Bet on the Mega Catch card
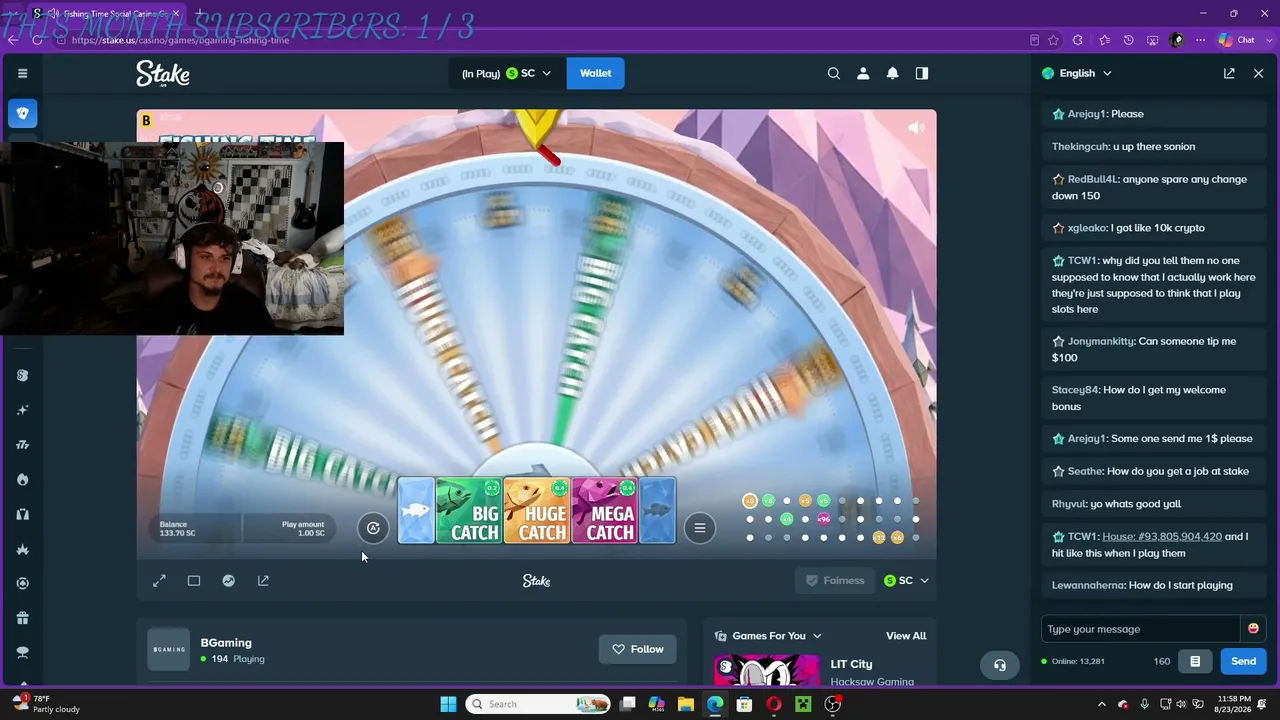This screenshot has height=720, width=1280. (x=605, y=511)
